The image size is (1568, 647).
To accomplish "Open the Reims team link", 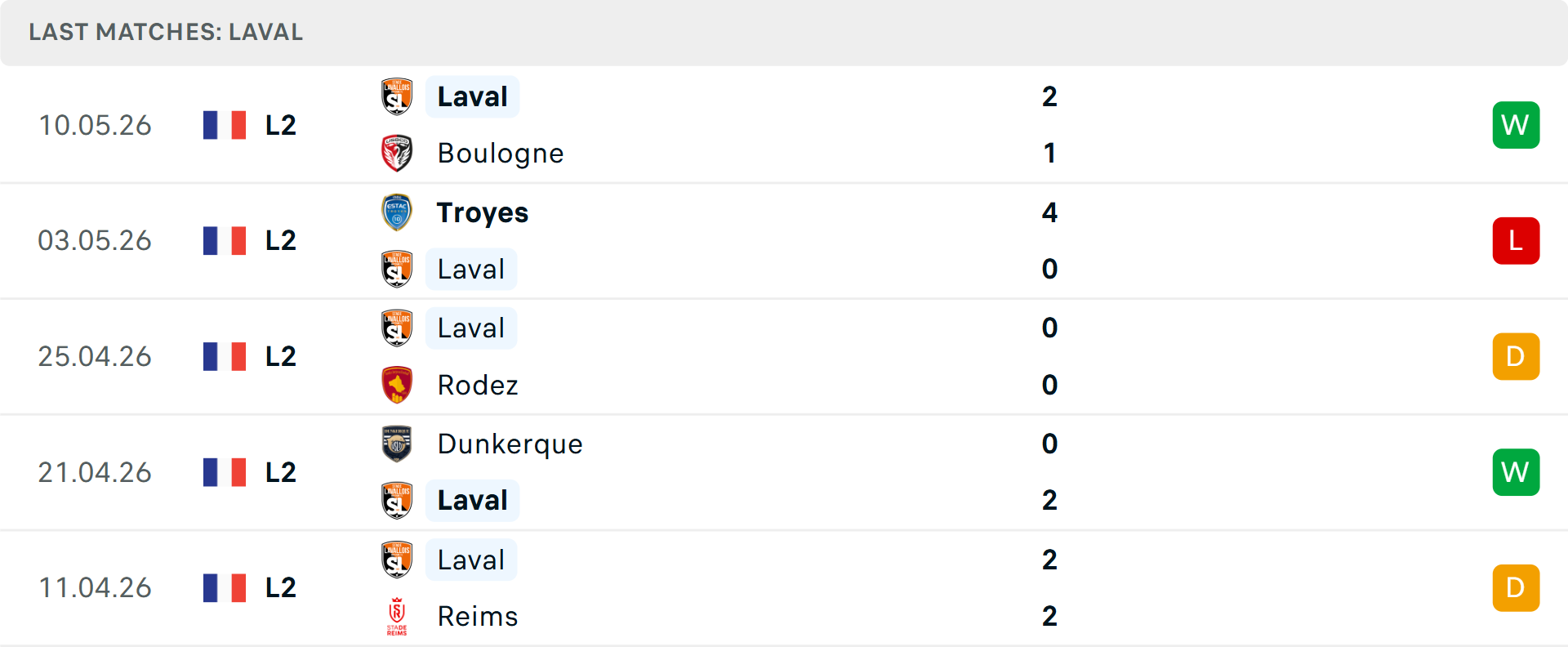I will (478, 617).
